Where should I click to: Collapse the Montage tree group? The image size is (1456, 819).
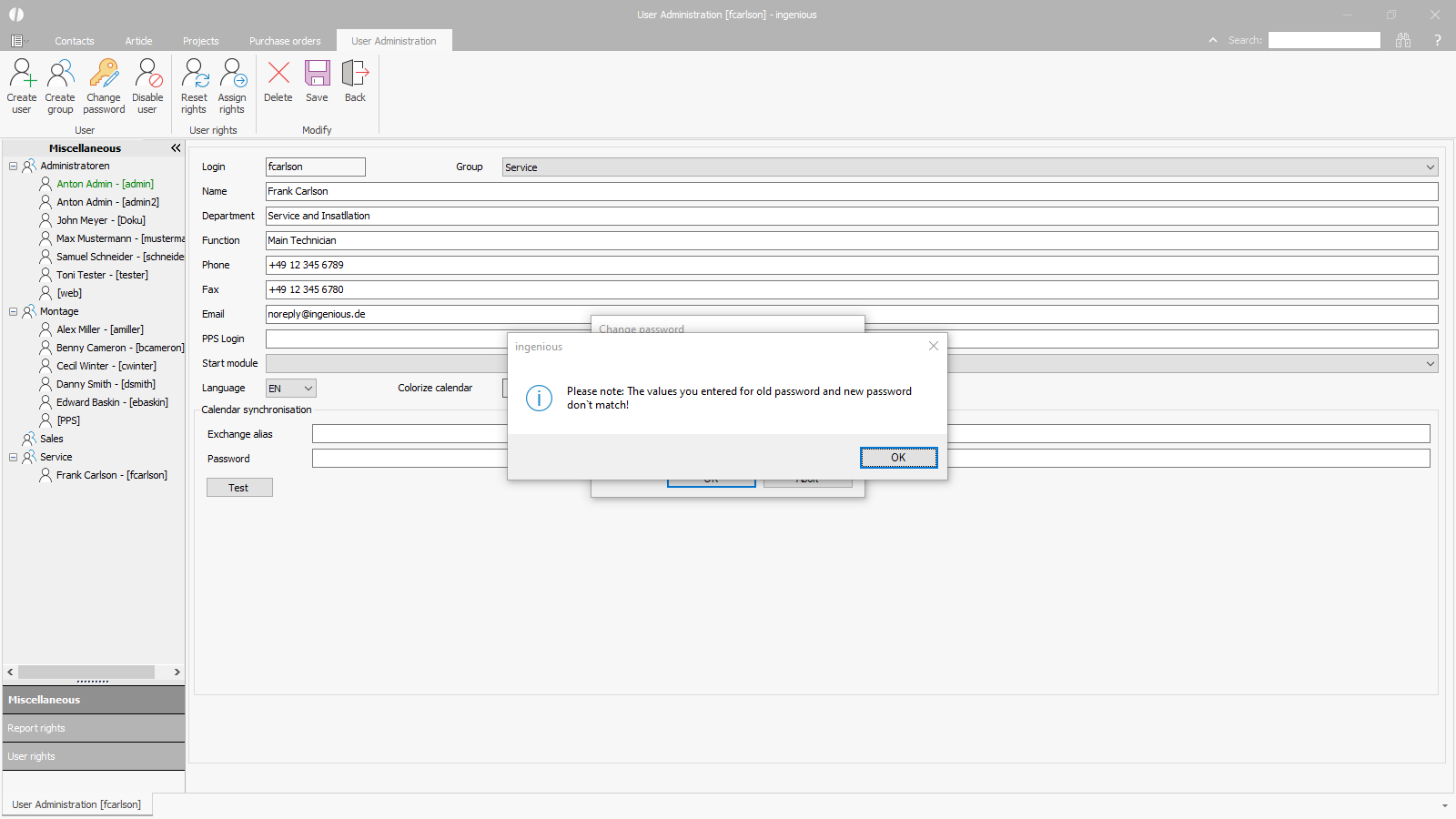[14, 312]
